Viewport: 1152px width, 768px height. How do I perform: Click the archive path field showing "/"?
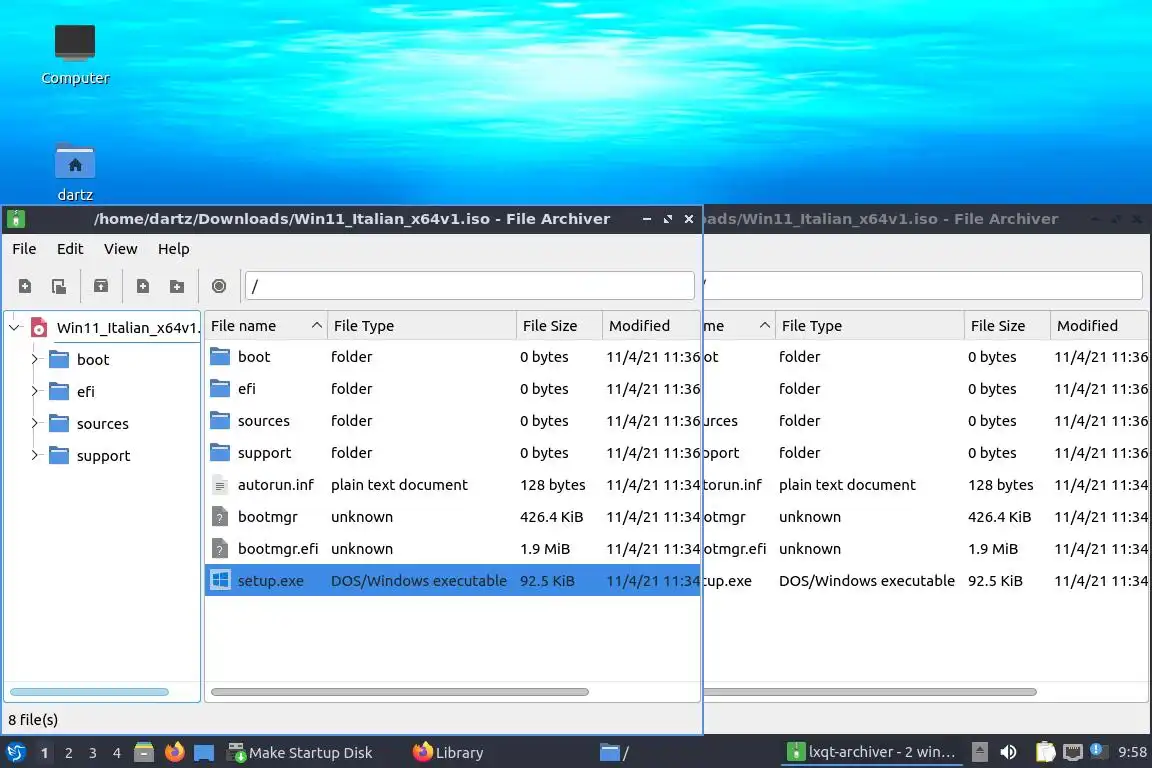click(x=469, y=286)
